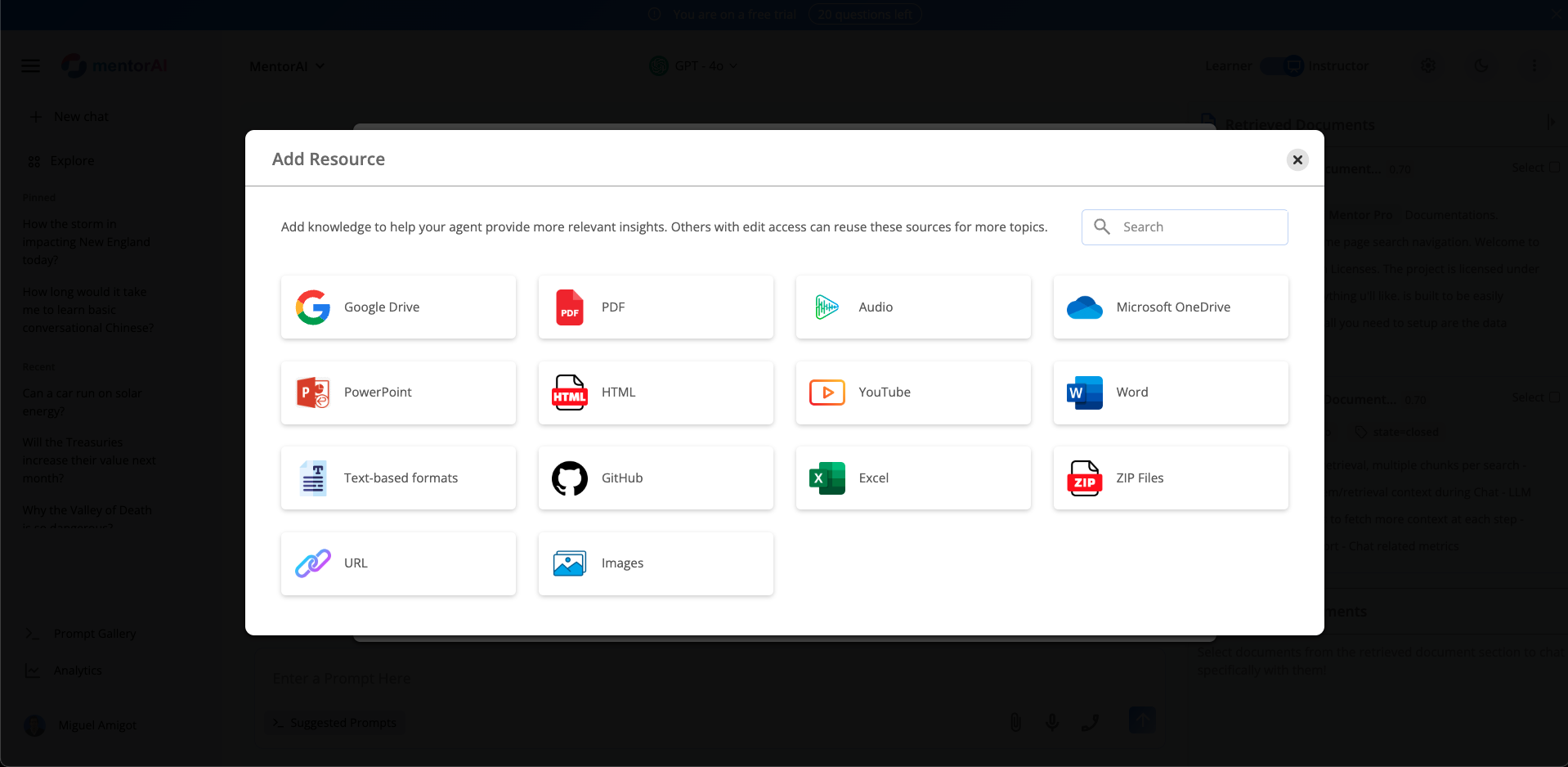The width and height of the screenshot is (1568, 767).
Task: Click the microphone icon
Action: point(1052,722)
